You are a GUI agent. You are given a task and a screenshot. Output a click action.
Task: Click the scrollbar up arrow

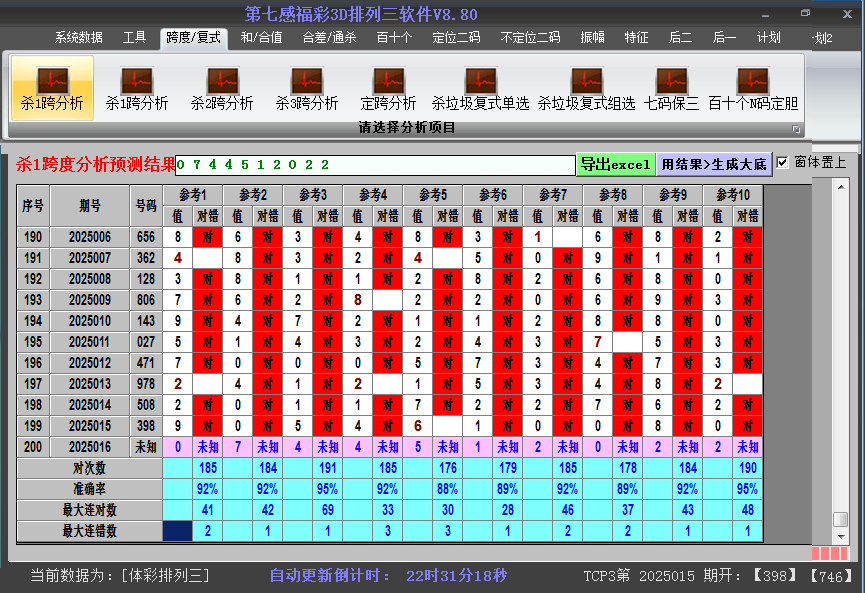coord(841,187)
